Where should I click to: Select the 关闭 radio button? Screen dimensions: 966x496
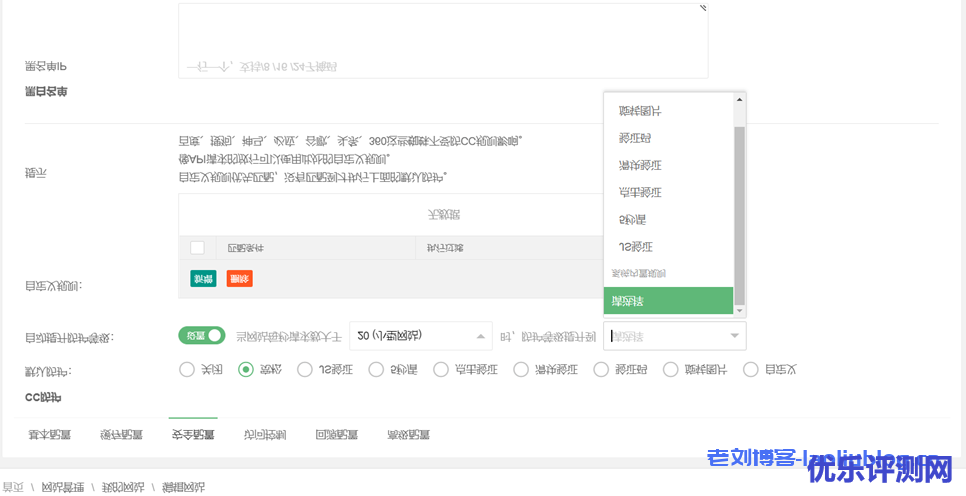click(187, 370)
